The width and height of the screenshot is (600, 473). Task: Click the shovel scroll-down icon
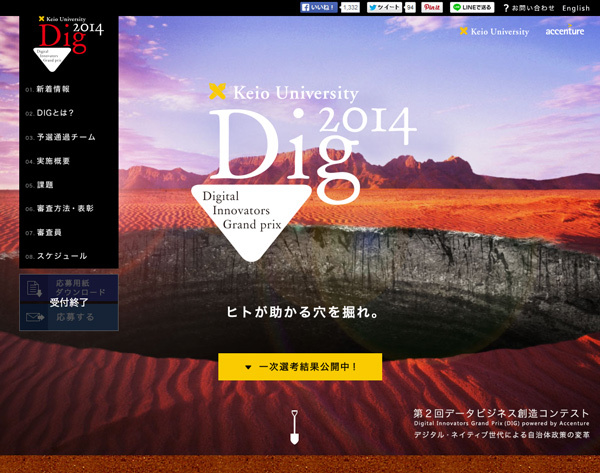coord(294,427)
